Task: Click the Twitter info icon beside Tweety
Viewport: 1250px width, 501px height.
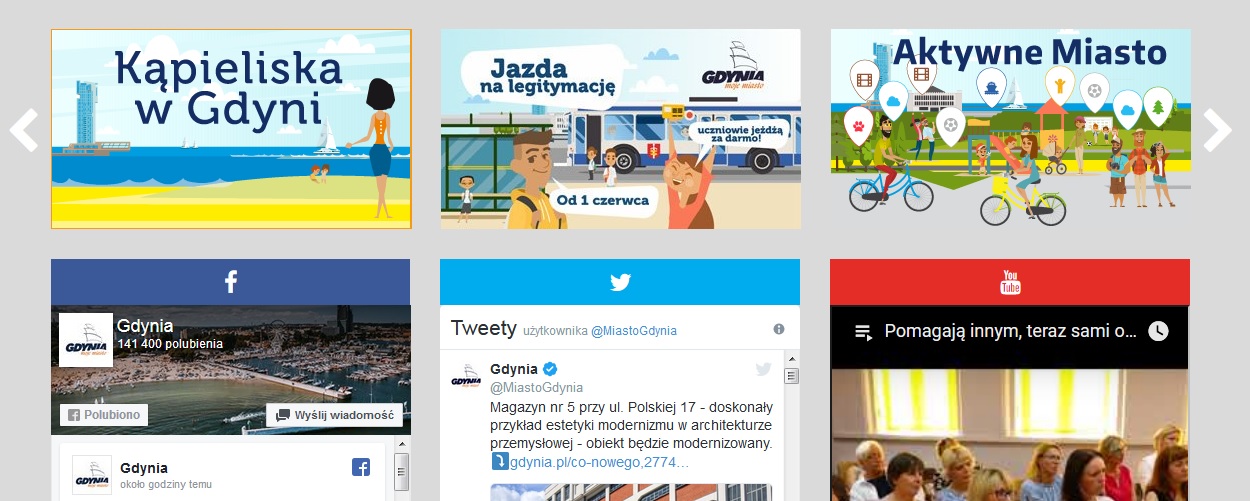Action: click(x=779, y=329)
